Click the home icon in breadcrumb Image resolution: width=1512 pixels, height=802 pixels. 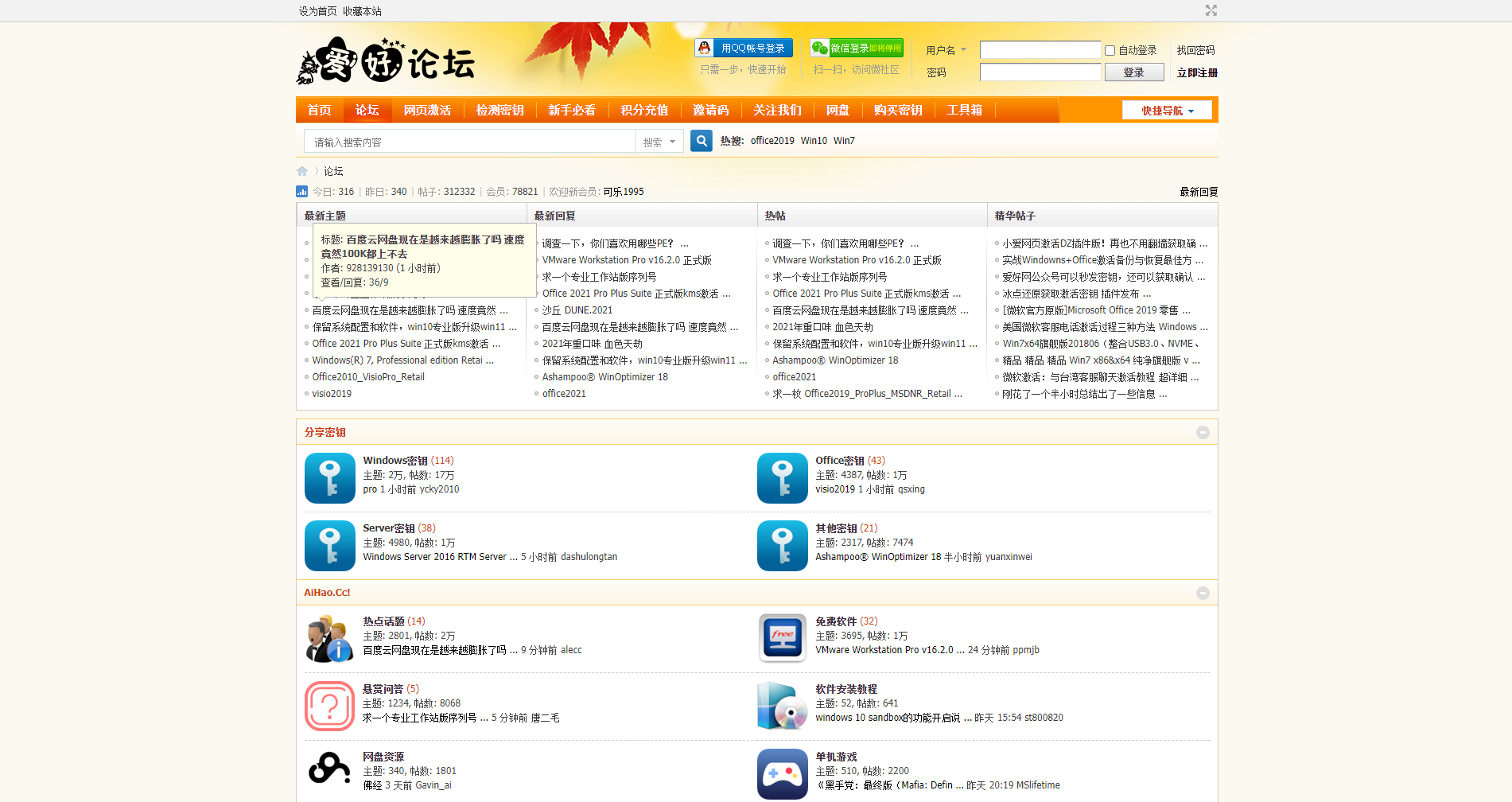(x=302, y=171)
